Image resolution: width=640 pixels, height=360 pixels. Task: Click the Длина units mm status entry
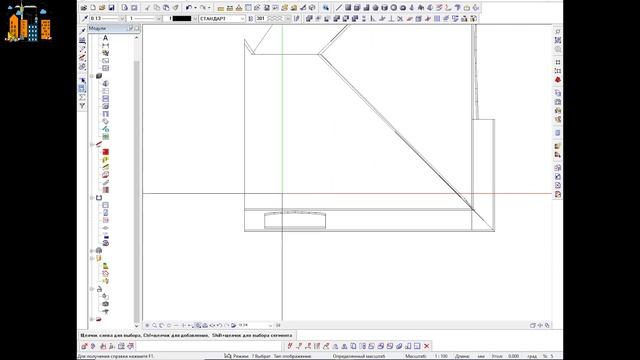[481, 356]
